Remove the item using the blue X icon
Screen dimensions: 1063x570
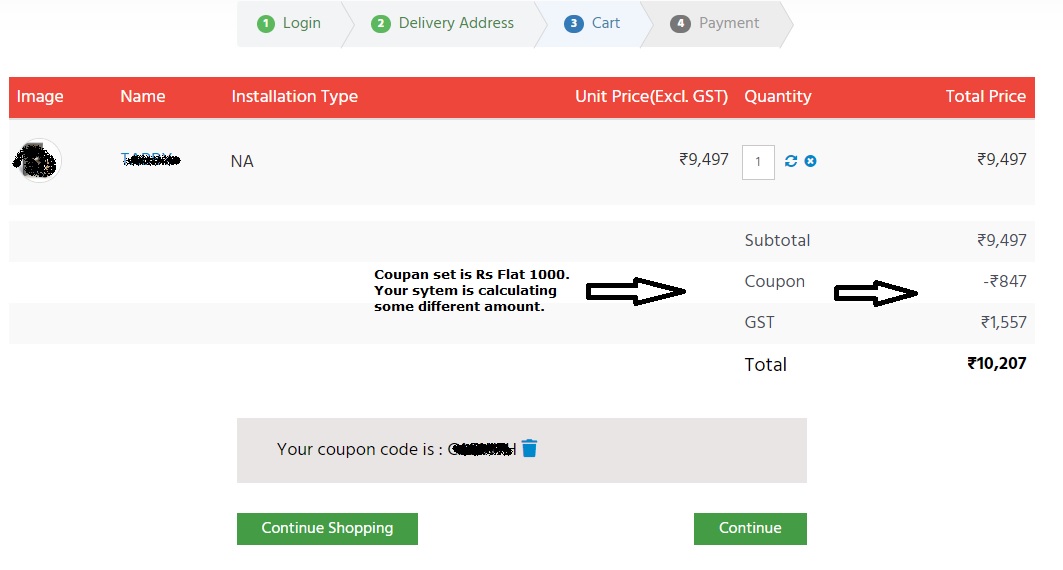(x=810, y=161)
